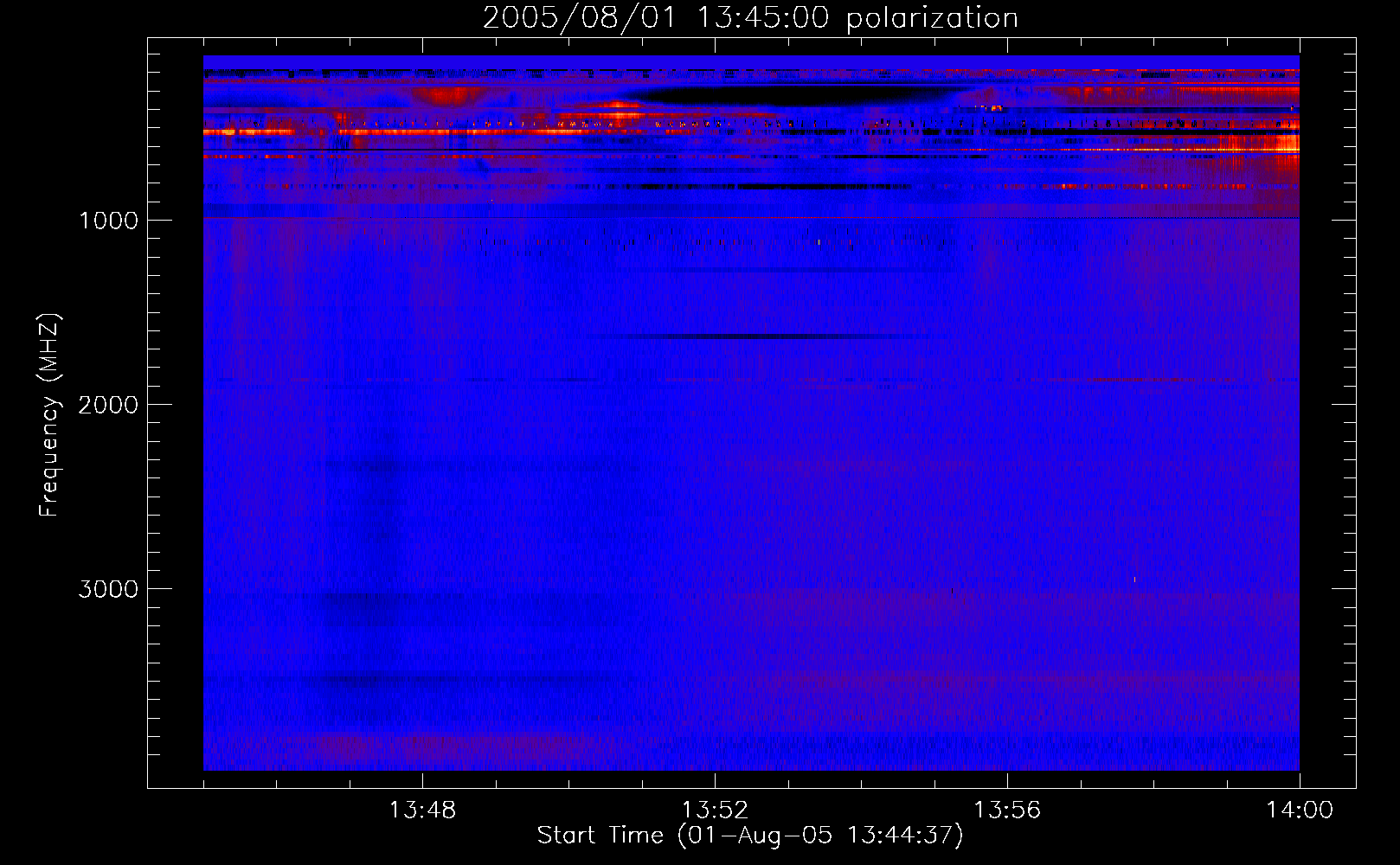Select the "Frequency (MHZ)" axis label
This screenshot has height=865, width=1400.
[49, 415]
